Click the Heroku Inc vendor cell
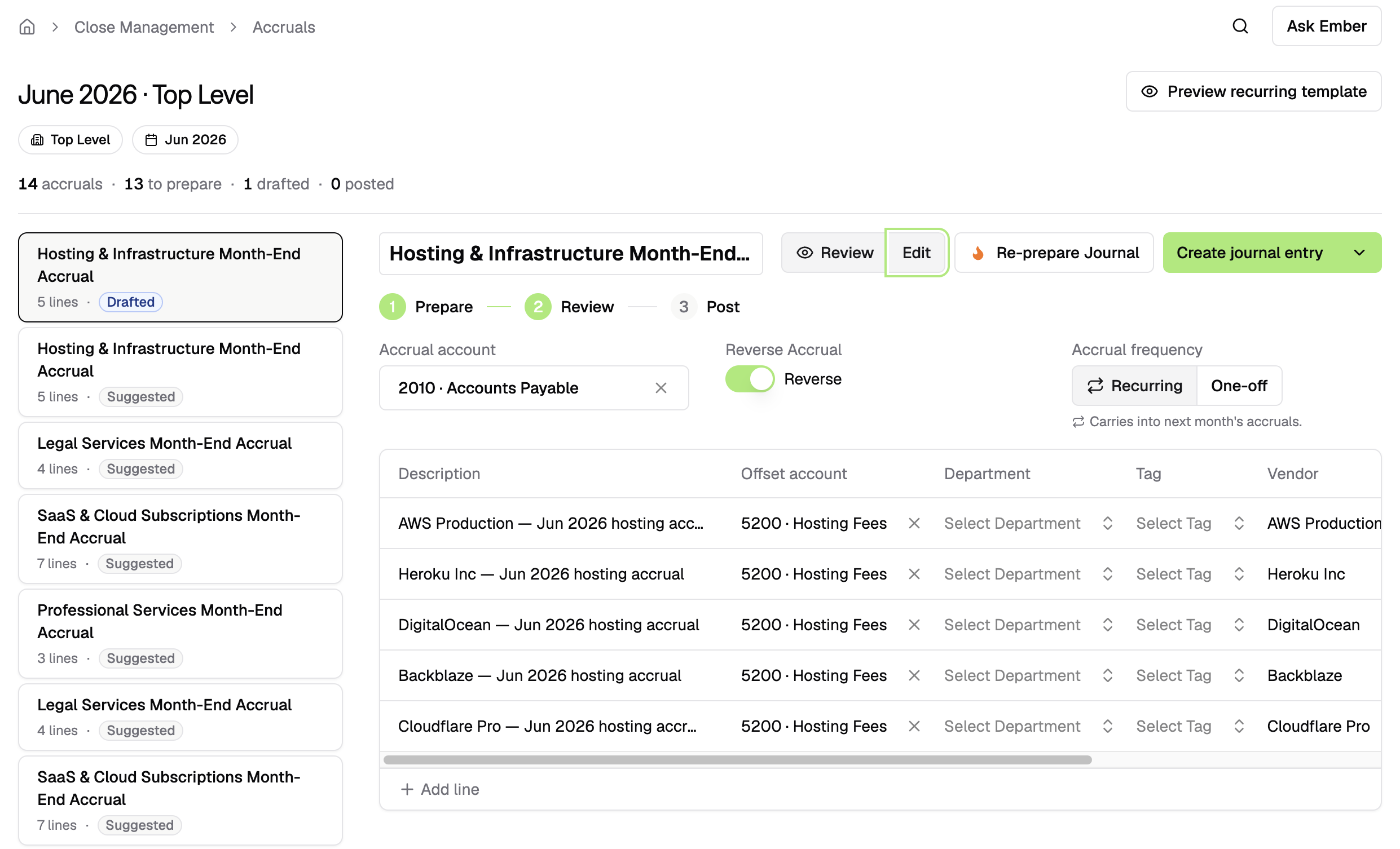Viewport: 1400px width, 849px height. click(x=1306, y=574)
